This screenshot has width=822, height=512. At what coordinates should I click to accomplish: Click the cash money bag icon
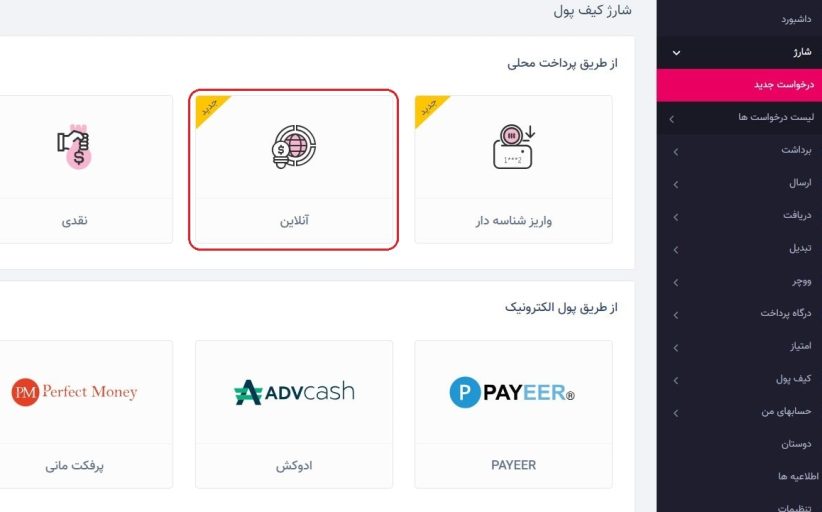coord(74,146)
